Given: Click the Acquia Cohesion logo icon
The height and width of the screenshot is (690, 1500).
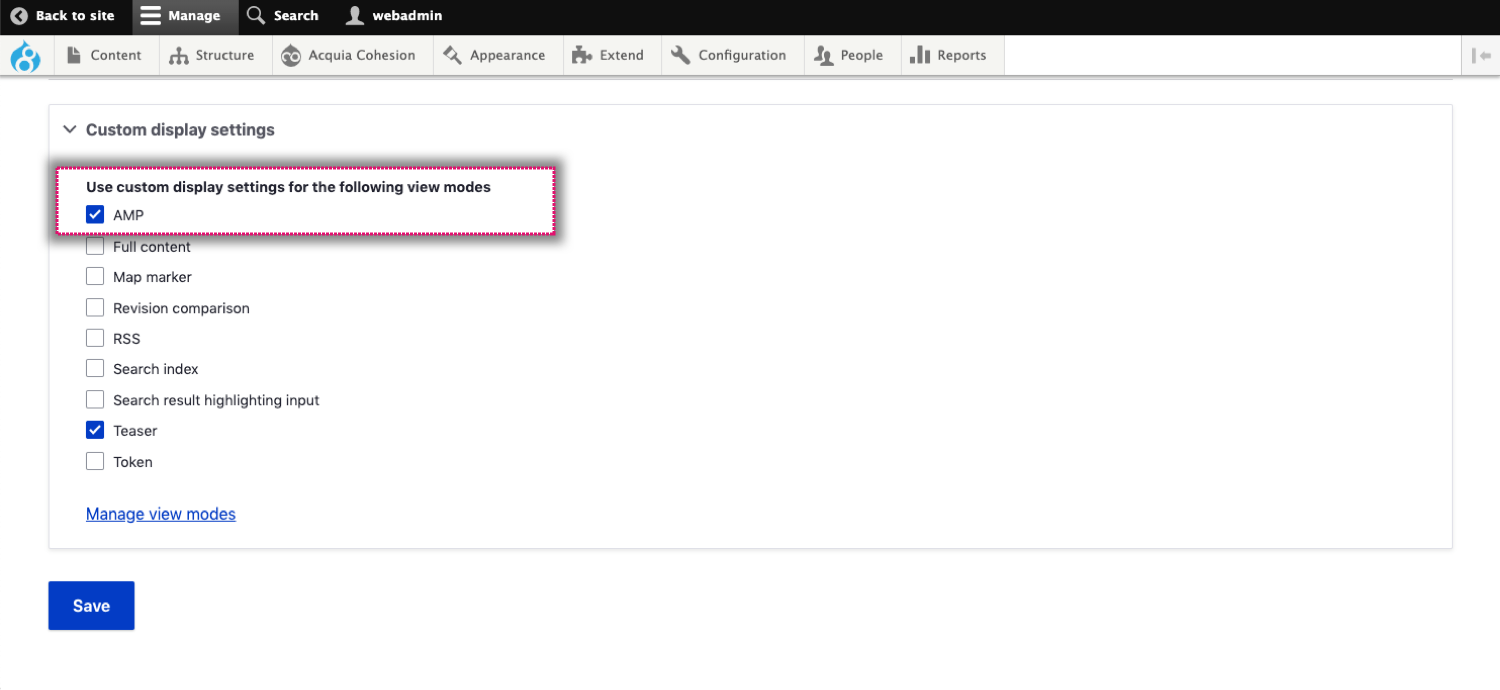Looking at the screenshot, I should tap(291, 56).
